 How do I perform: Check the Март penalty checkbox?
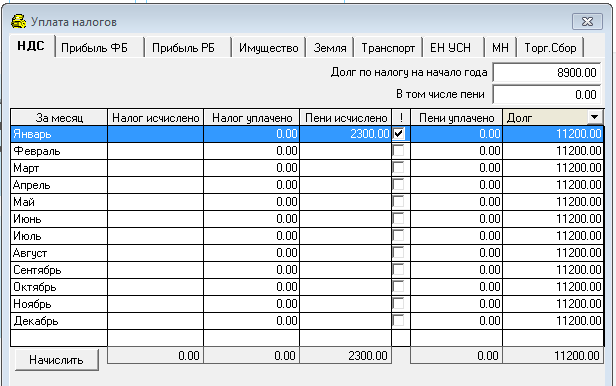pyautogui.click(x=398, y=168)
